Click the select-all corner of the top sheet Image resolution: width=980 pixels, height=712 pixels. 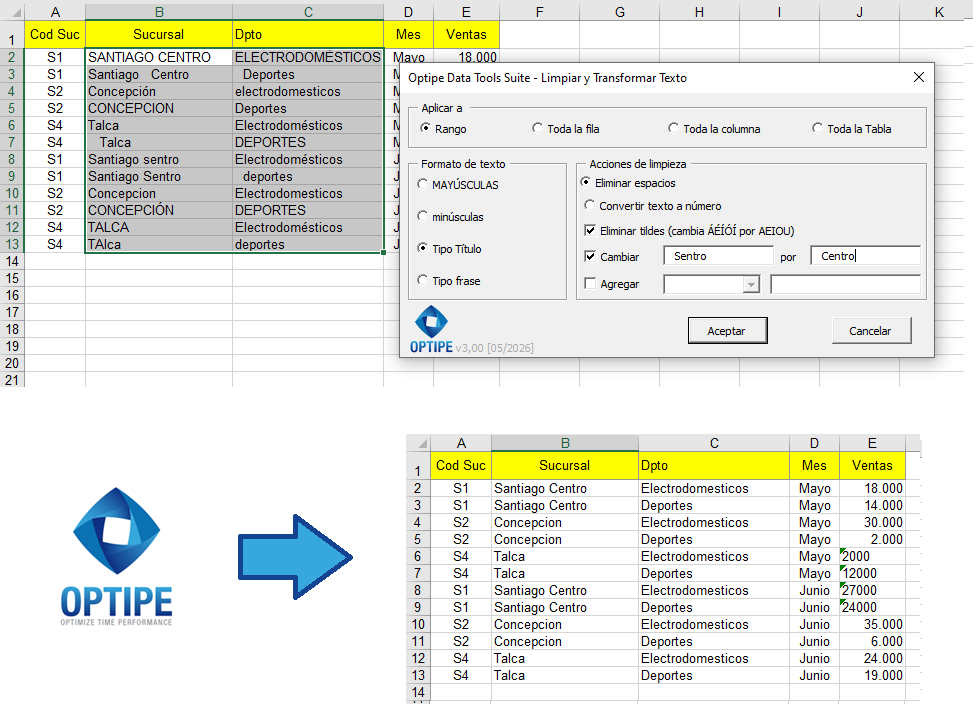coord(12,12)
